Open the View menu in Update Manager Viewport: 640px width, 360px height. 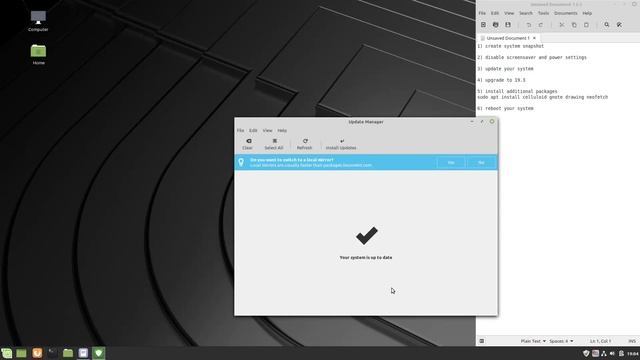click(x=267, y=130)
